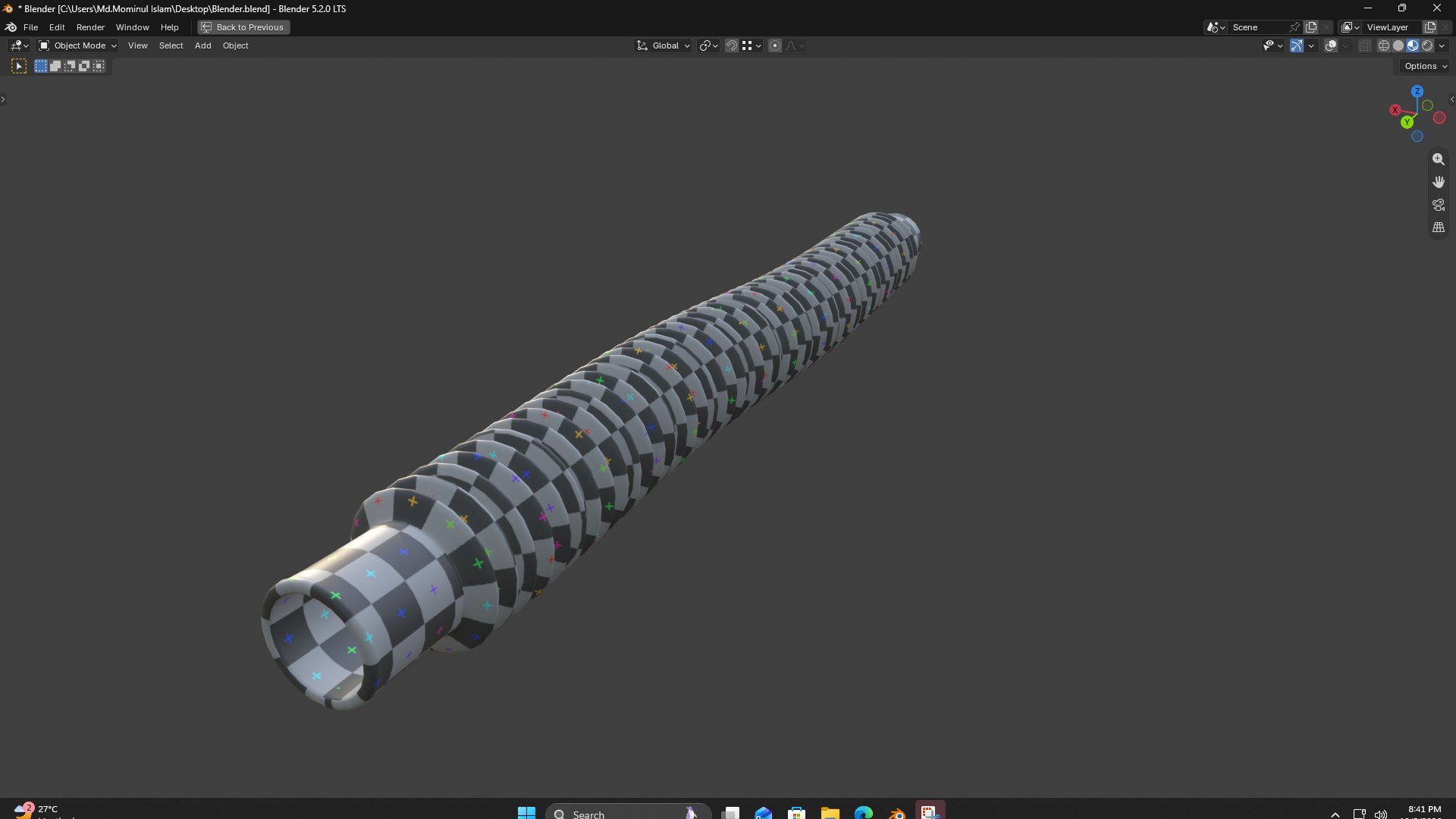
Task: Click the hand pan view icon
Action: [x=1438, y=182]
